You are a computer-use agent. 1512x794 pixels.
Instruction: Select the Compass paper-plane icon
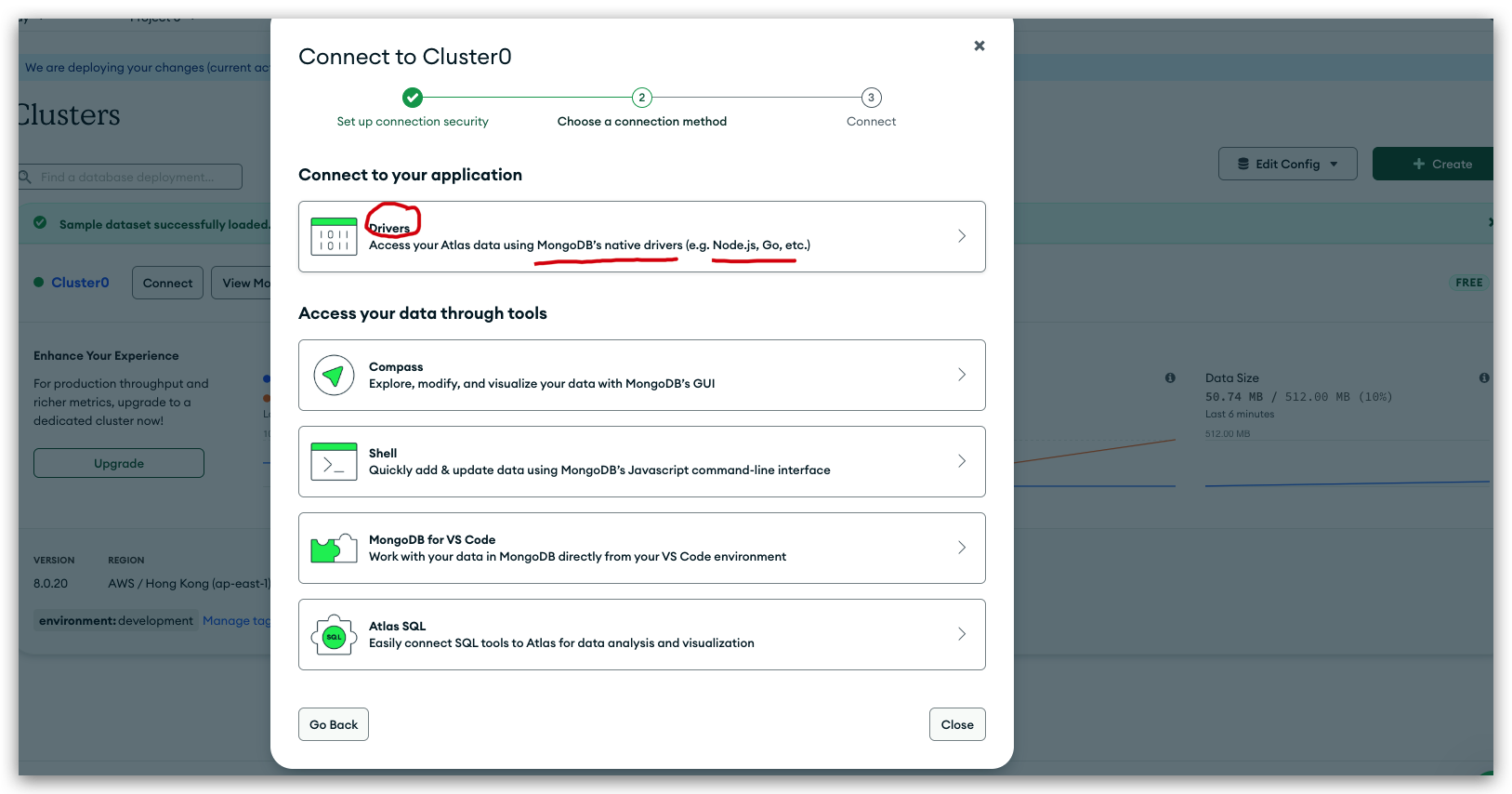pos(334,375)
